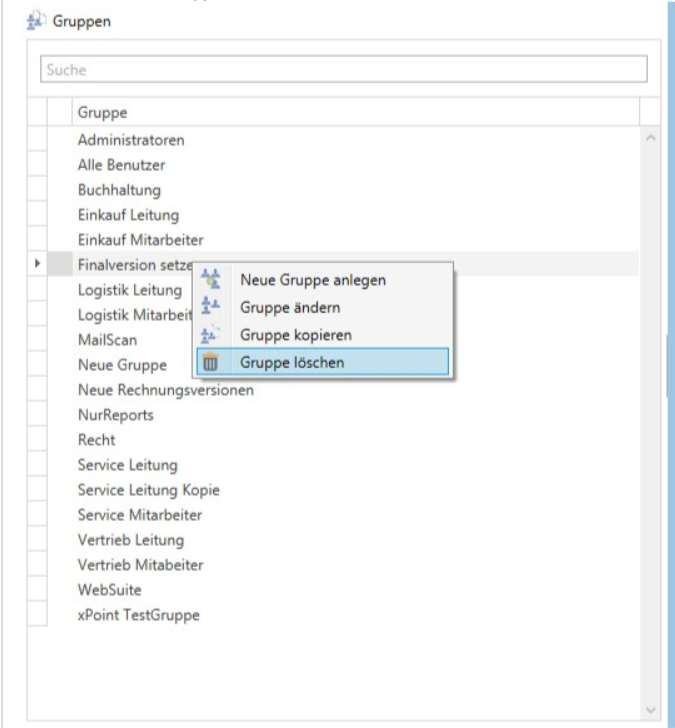Select the xPoint TestGruppe row
Screen dimensions: 675x728
point(138,615)
